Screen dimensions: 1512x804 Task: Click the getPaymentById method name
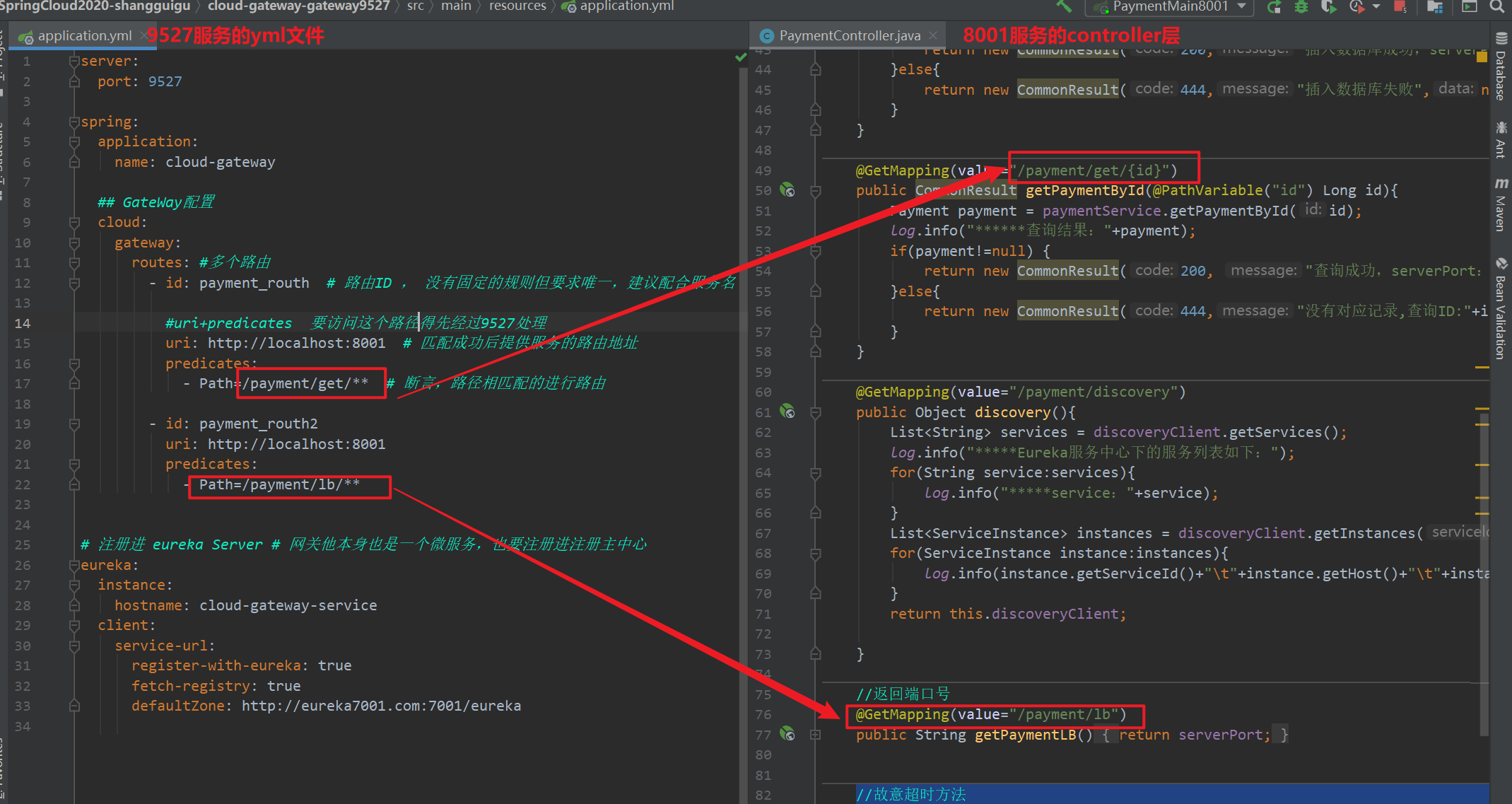coord(1084,190)
